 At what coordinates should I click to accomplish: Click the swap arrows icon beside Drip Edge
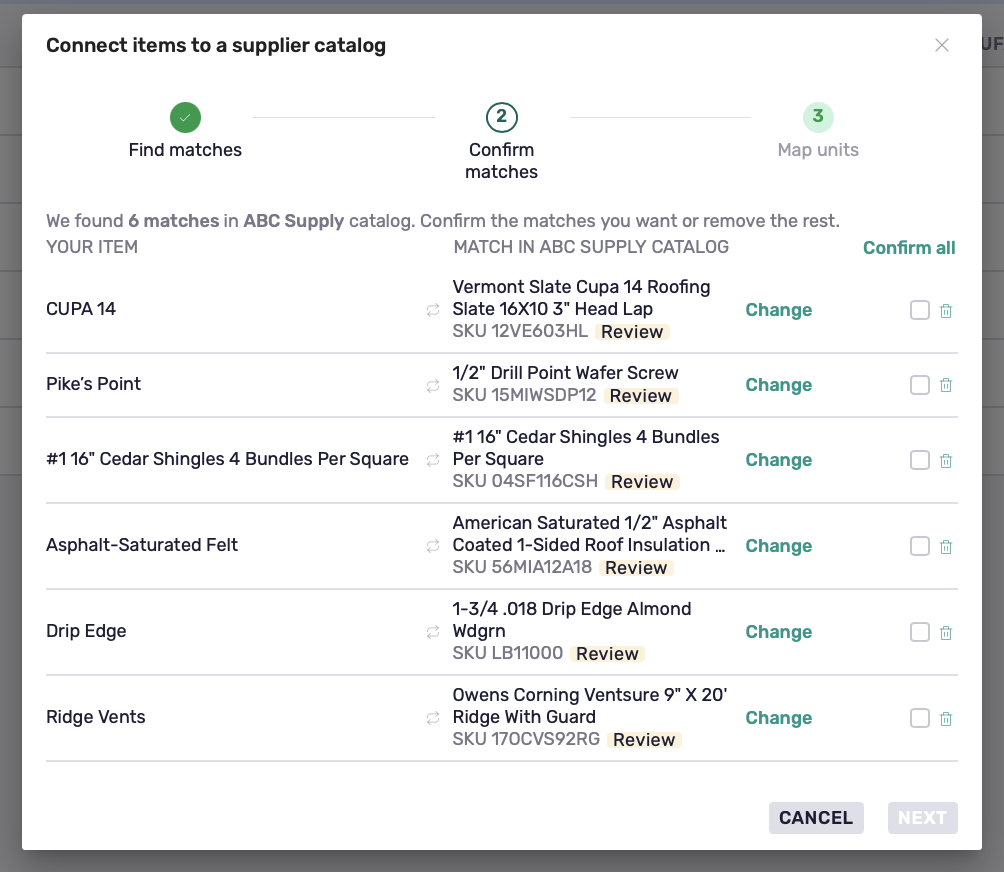pyautogui.click(x=433, y=632)
